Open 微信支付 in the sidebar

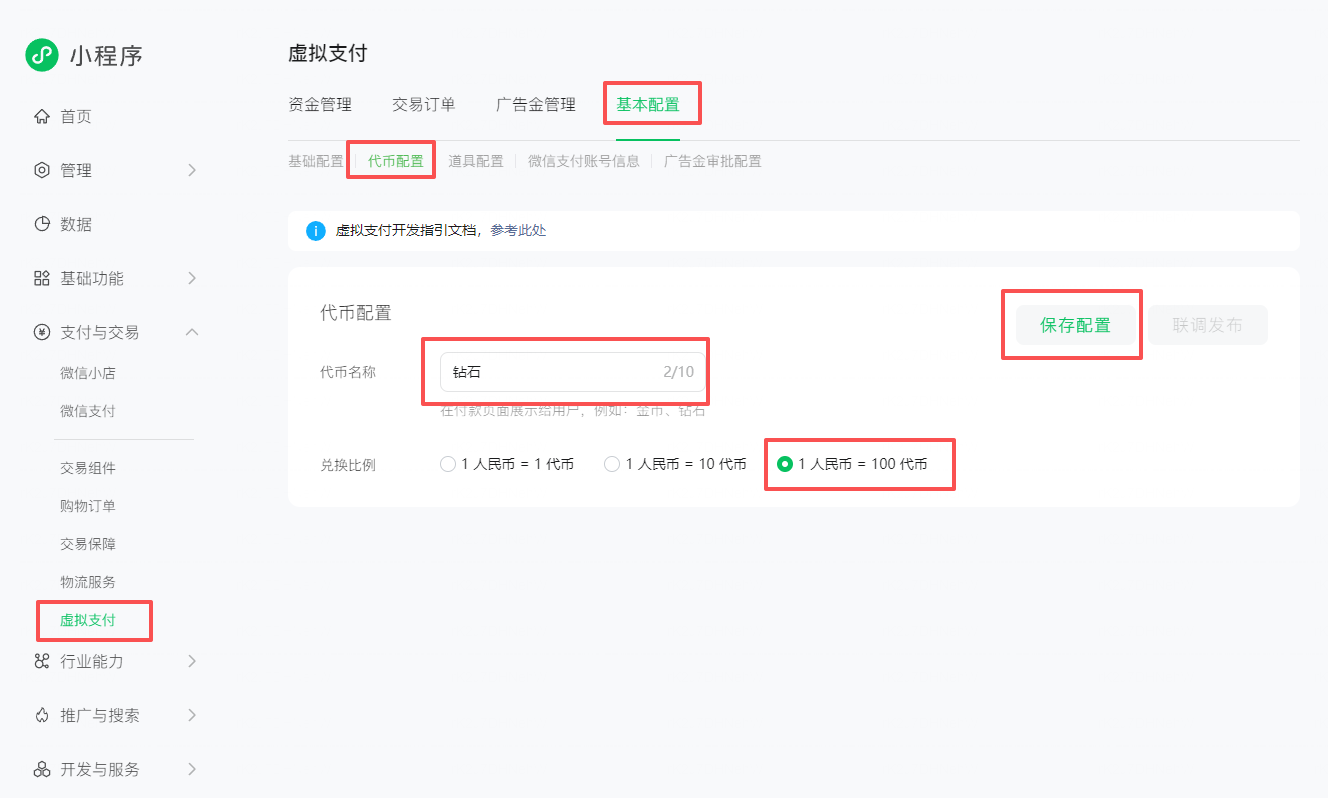pyautogui.click(x=88, y=411)
